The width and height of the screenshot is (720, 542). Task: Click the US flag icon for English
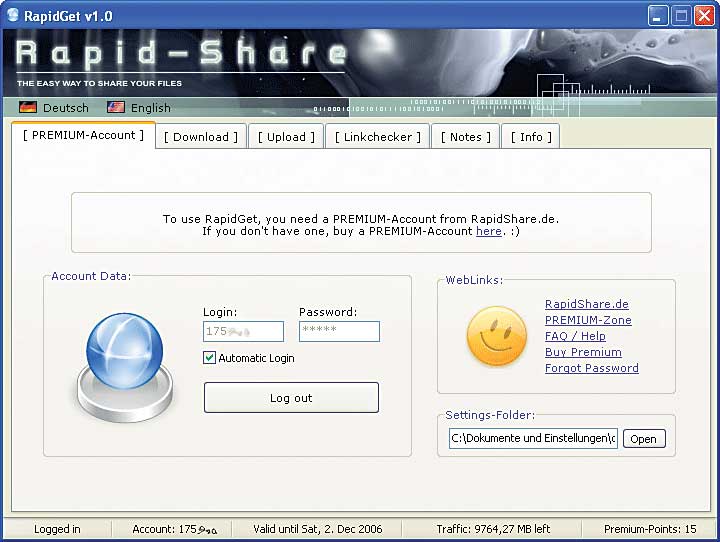[x=116, y=107]
